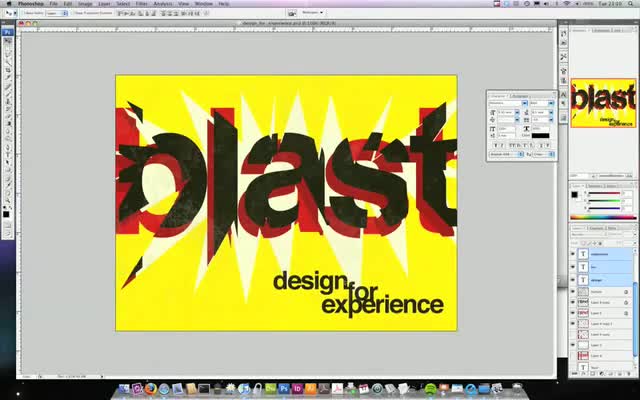Click the Faux Bold button in Character panel

pos(497,145)
